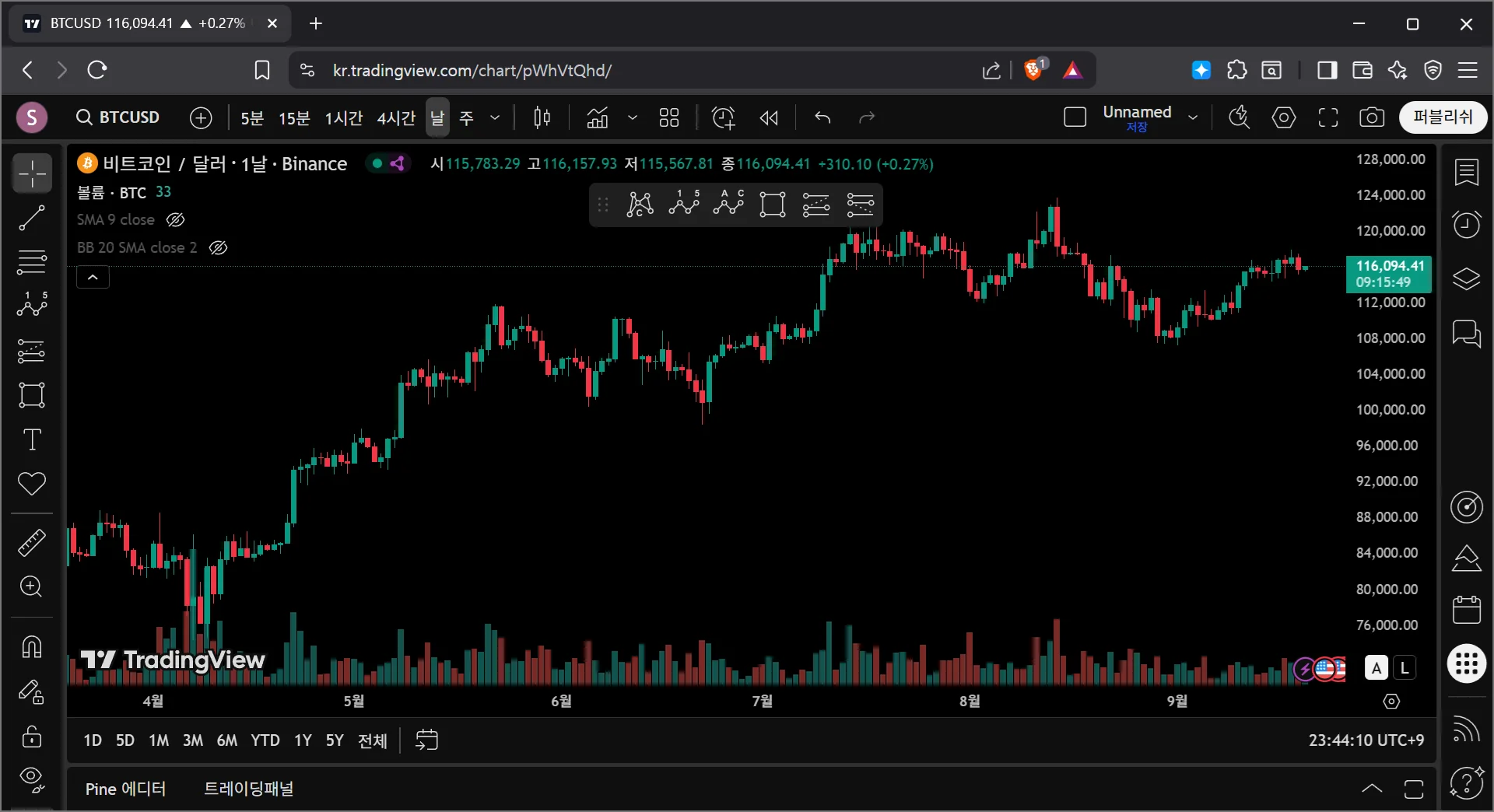Select the rectangle shapes tool in the left sidebar
Image resolution: width=1494 pixels, height=812 pixels.
pos(32,395)
